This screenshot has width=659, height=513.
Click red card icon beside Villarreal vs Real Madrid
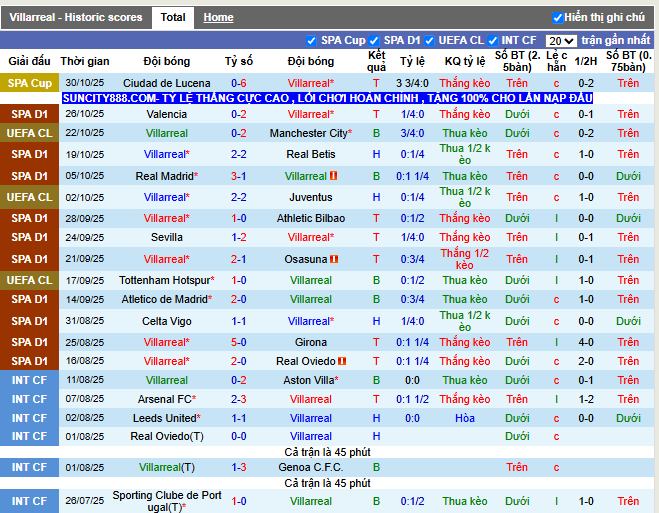pos(334,176)
